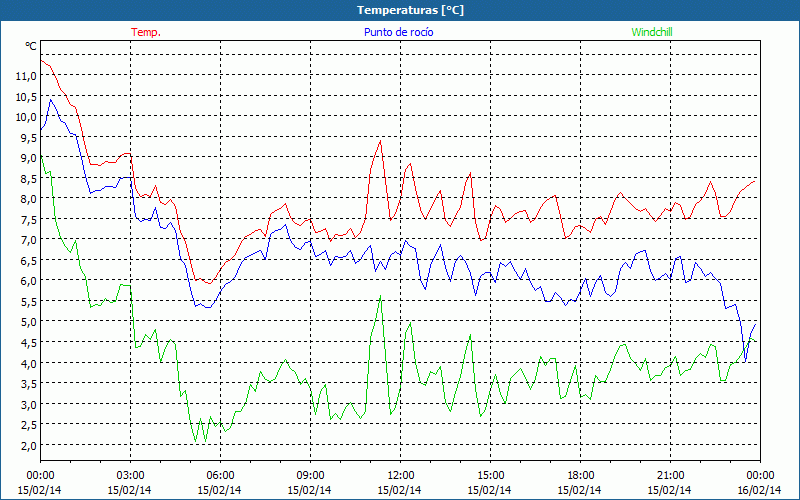The height and width of the screenshot is (500, 800).
Task: Click the Windchill legend label
Action: (x=652, y=32)
